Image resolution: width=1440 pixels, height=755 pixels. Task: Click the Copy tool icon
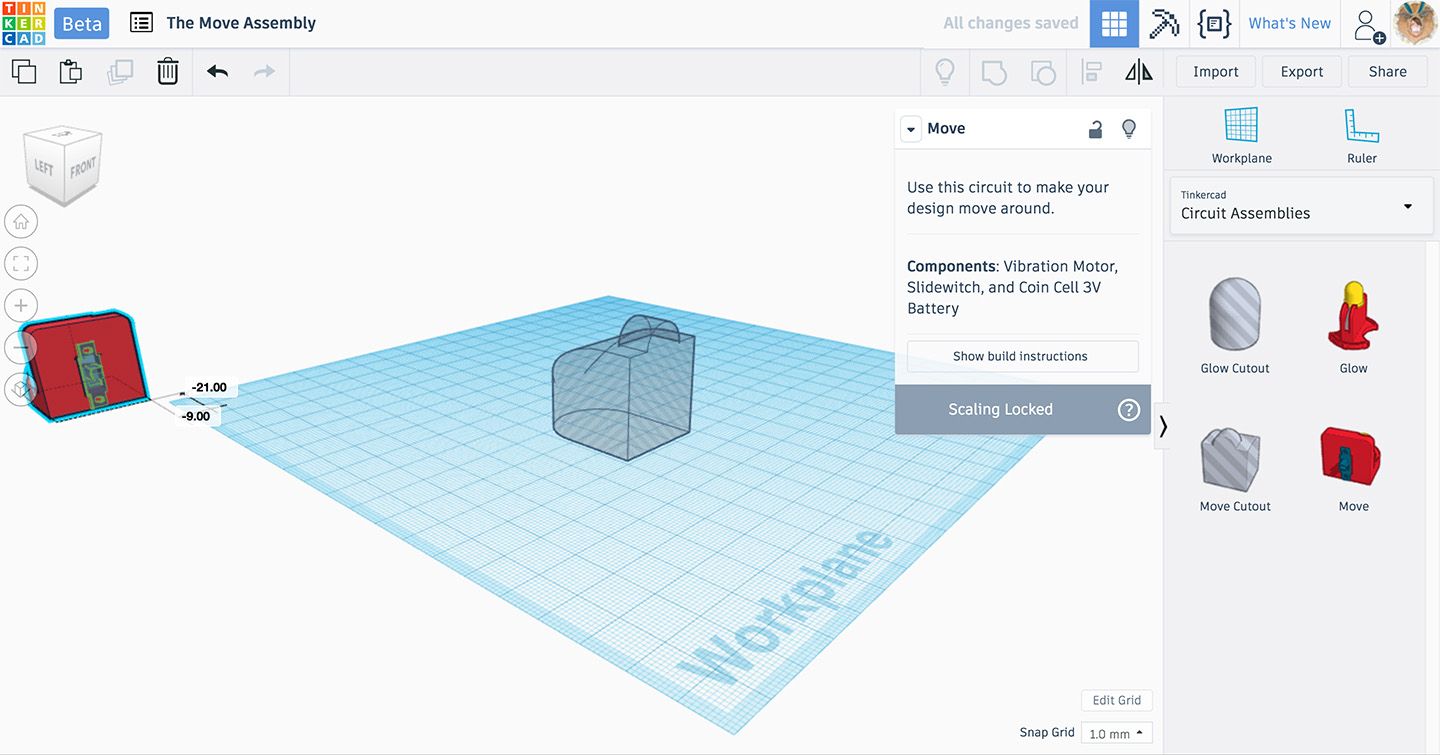[23, 71]
